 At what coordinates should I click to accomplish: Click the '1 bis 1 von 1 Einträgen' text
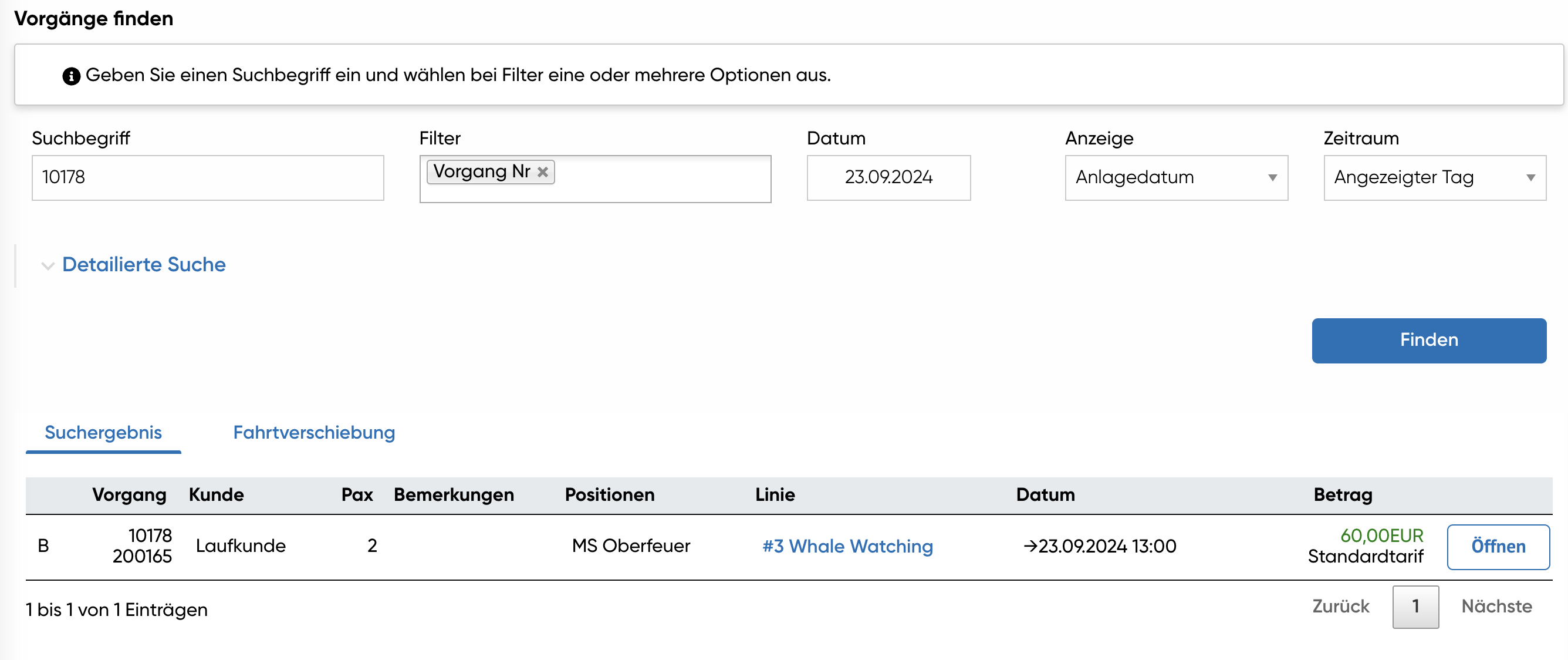pos(116,610)
